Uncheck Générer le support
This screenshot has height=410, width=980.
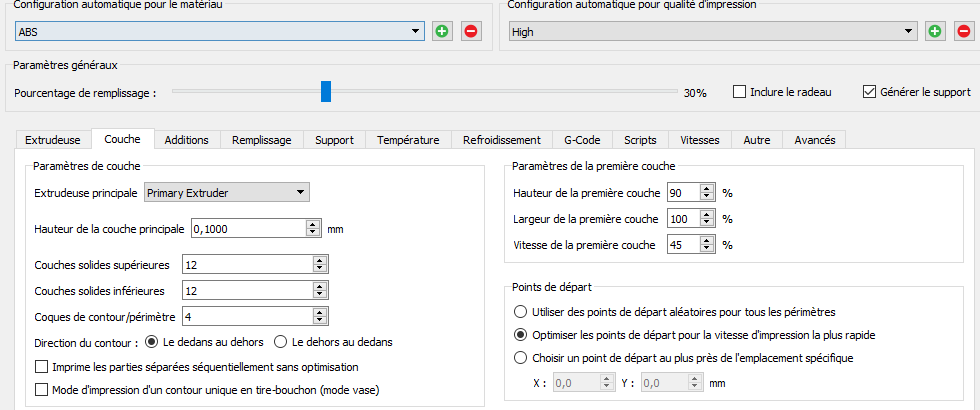click(869, 92)
